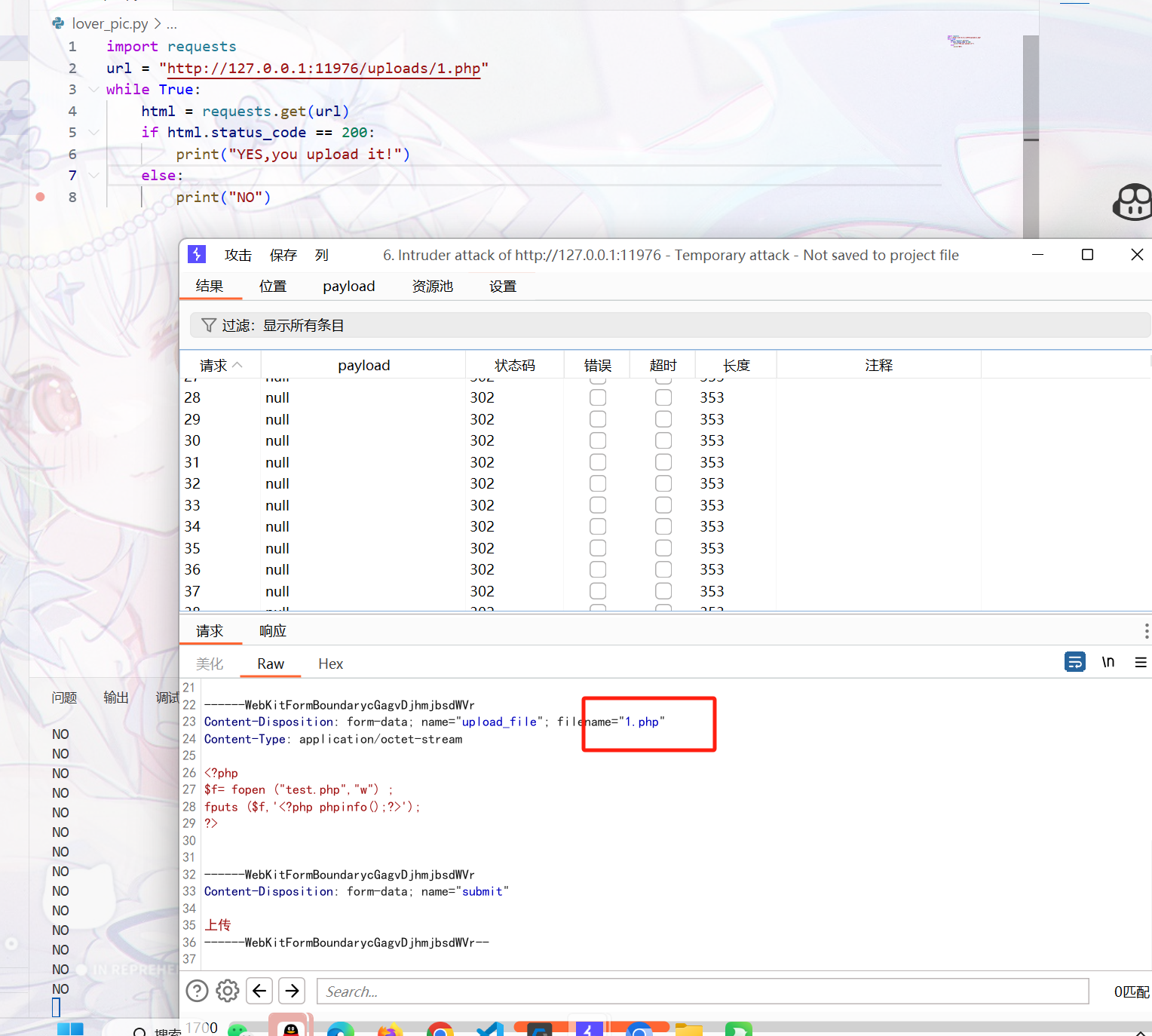This screenshot has height=1036, width=1152.
Task: Open request viewer hamburger options menu
Action: [x=1141, y=662]
